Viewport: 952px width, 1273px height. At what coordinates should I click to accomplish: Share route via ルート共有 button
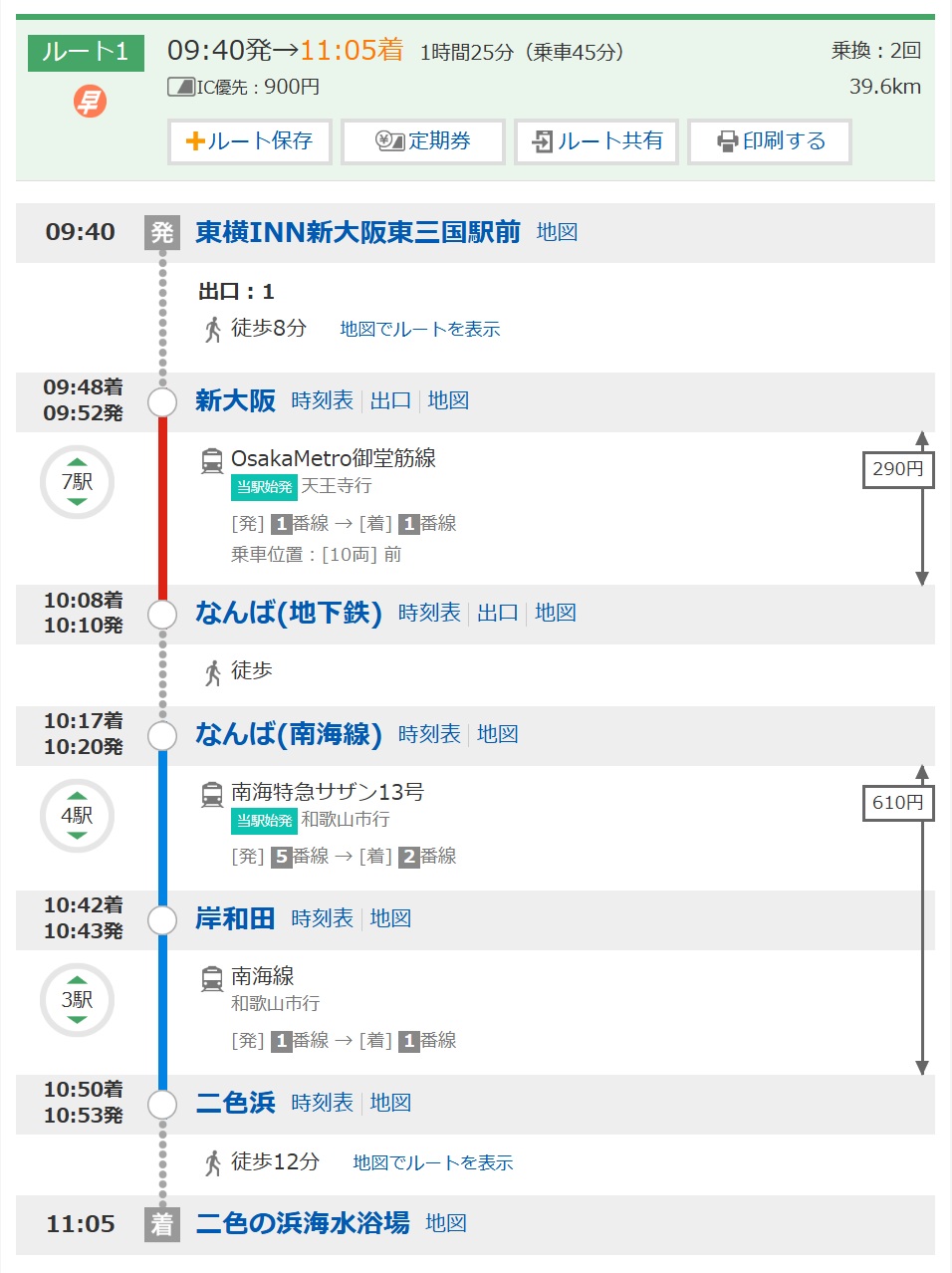pyautogui.click(x=596, y=141)
